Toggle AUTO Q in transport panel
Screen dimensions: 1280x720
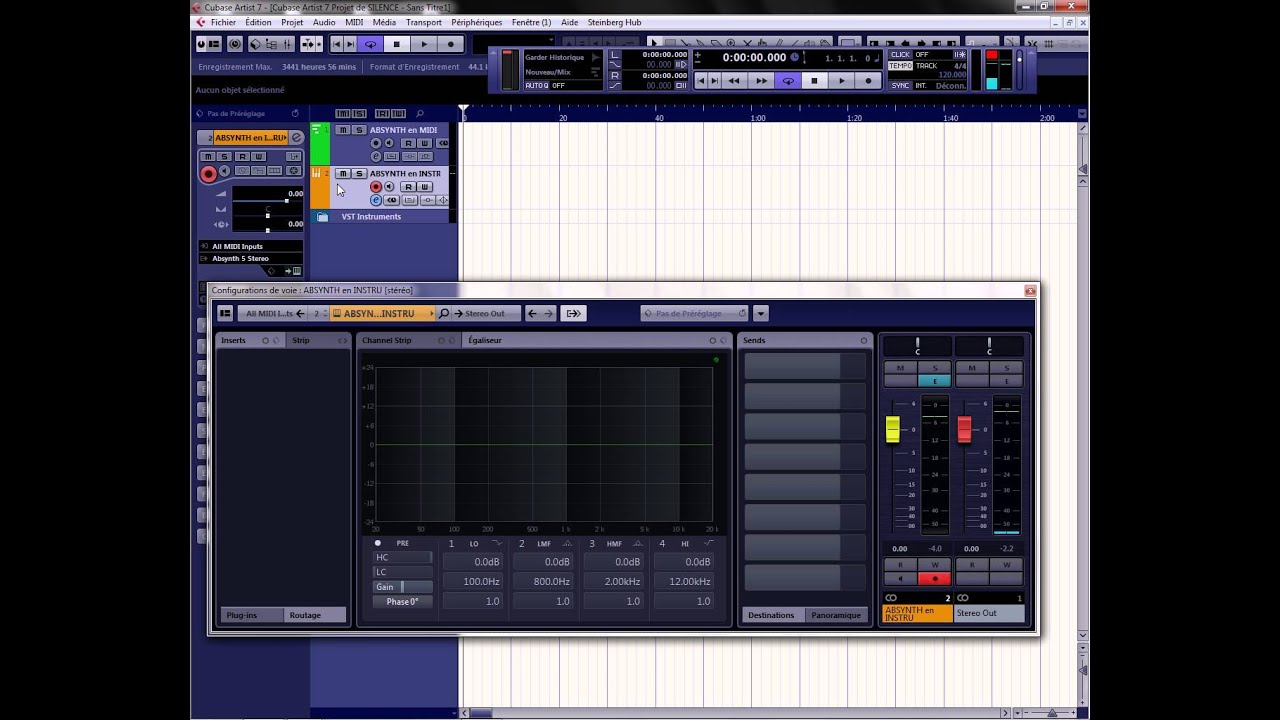pyautogui.click(x=536, y=86)
